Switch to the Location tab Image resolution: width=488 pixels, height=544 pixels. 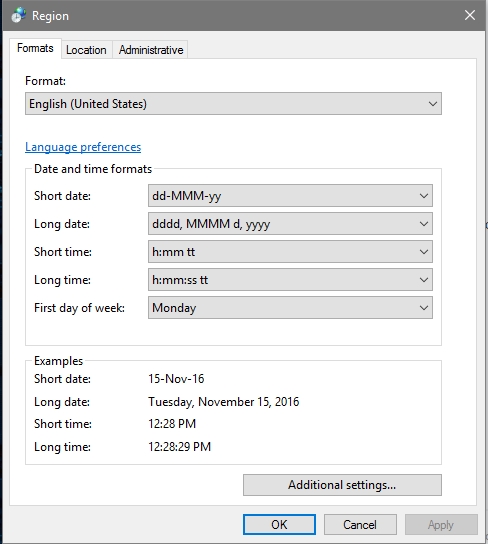(86, 50)
